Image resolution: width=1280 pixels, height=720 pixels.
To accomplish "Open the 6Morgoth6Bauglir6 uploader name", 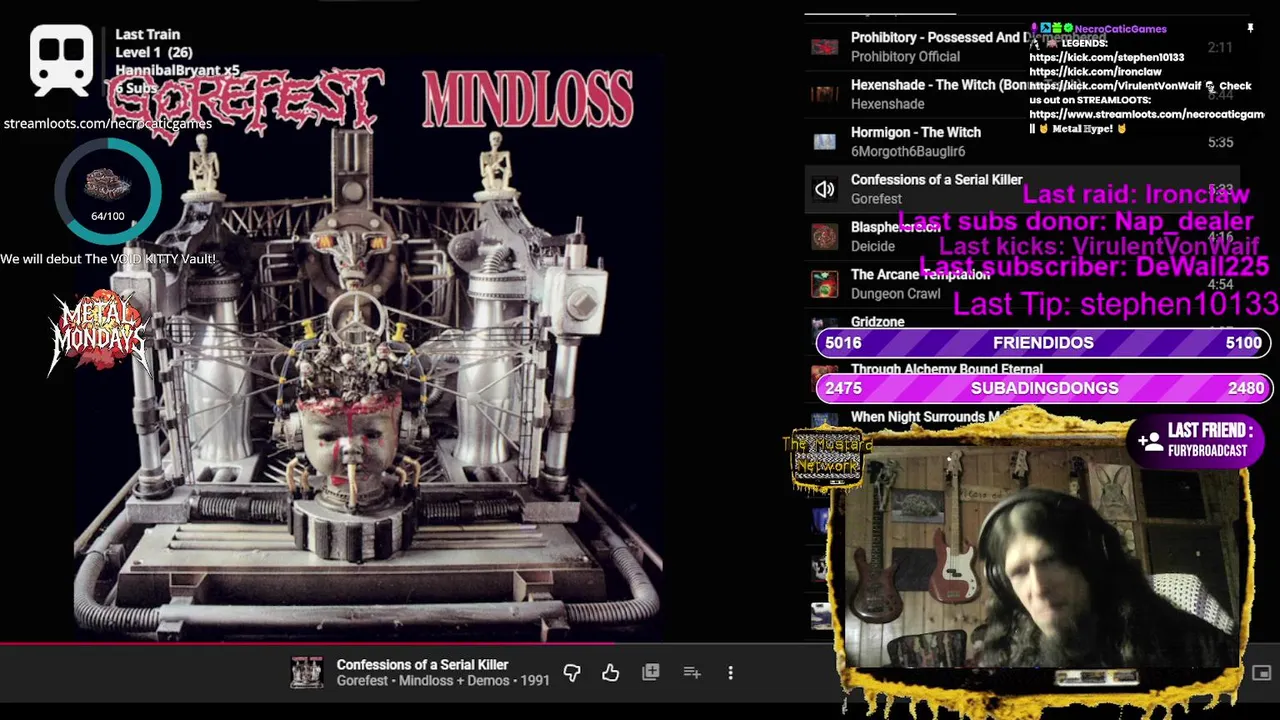I will click(908, 151).
